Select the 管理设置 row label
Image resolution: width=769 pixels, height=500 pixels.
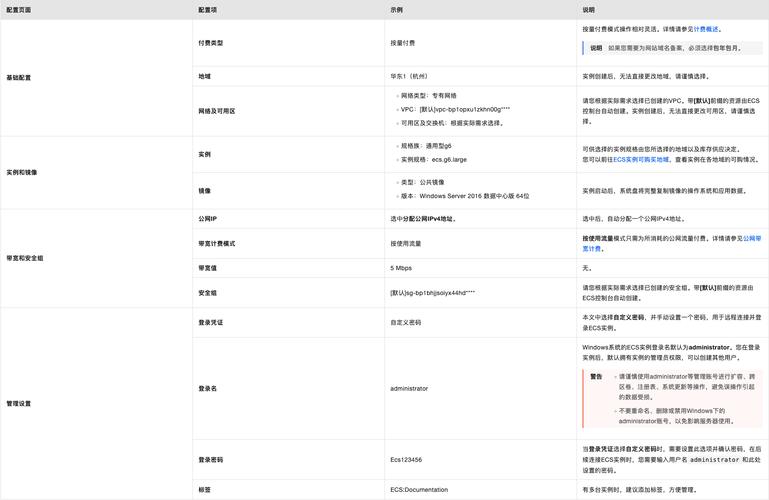coord(19,403)
